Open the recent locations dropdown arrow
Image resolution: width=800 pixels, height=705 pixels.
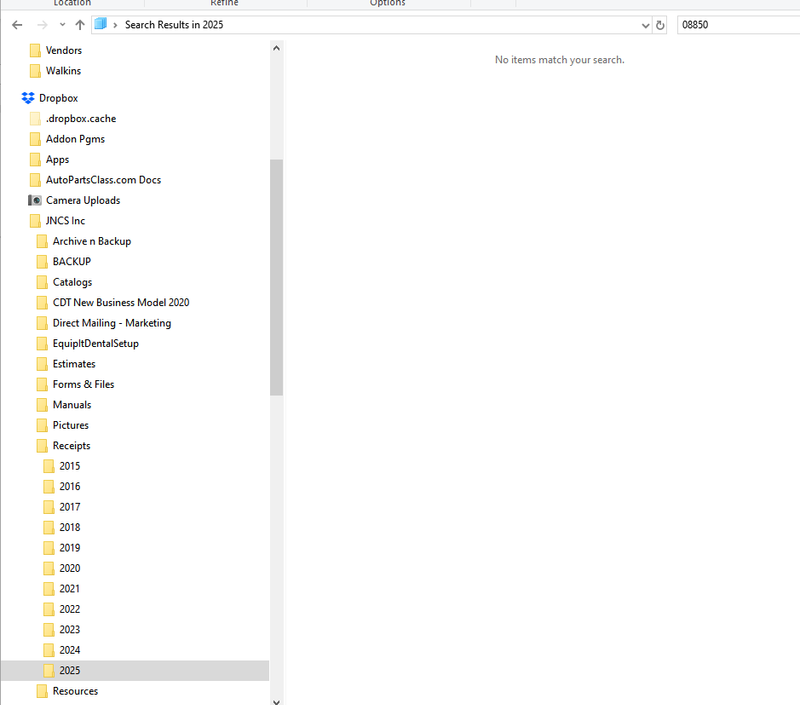coord(62,25)
